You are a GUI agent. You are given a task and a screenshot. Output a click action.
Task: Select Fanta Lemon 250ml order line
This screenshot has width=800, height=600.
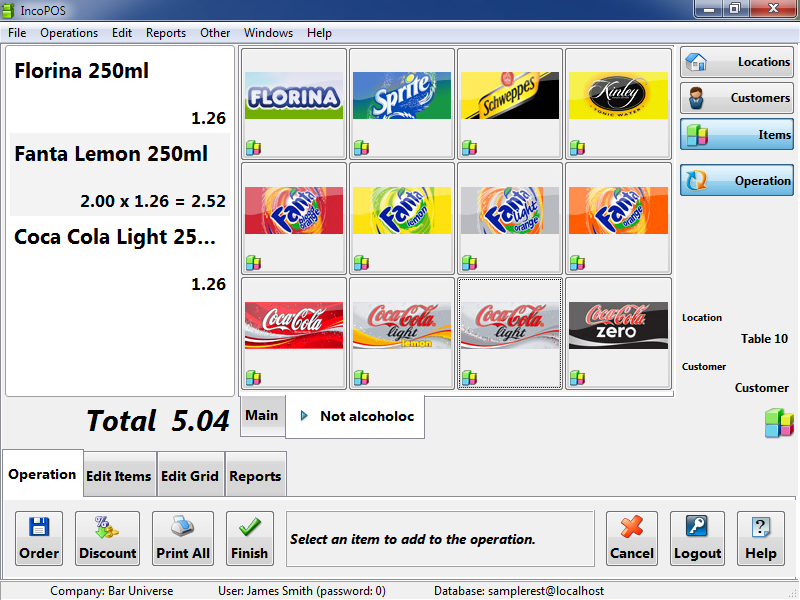tap(119, 174)
